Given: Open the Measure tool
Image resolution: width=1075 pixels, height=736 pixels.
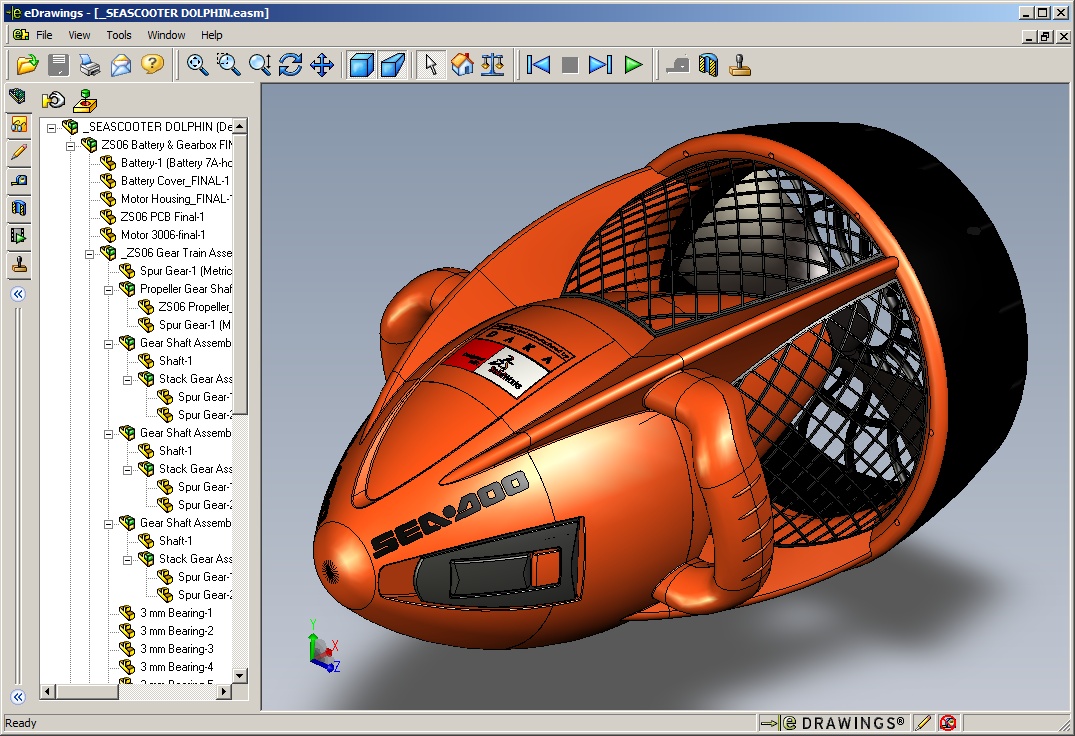Looking at the screenshot, I should pyautogui.click(x=677, y=65).
